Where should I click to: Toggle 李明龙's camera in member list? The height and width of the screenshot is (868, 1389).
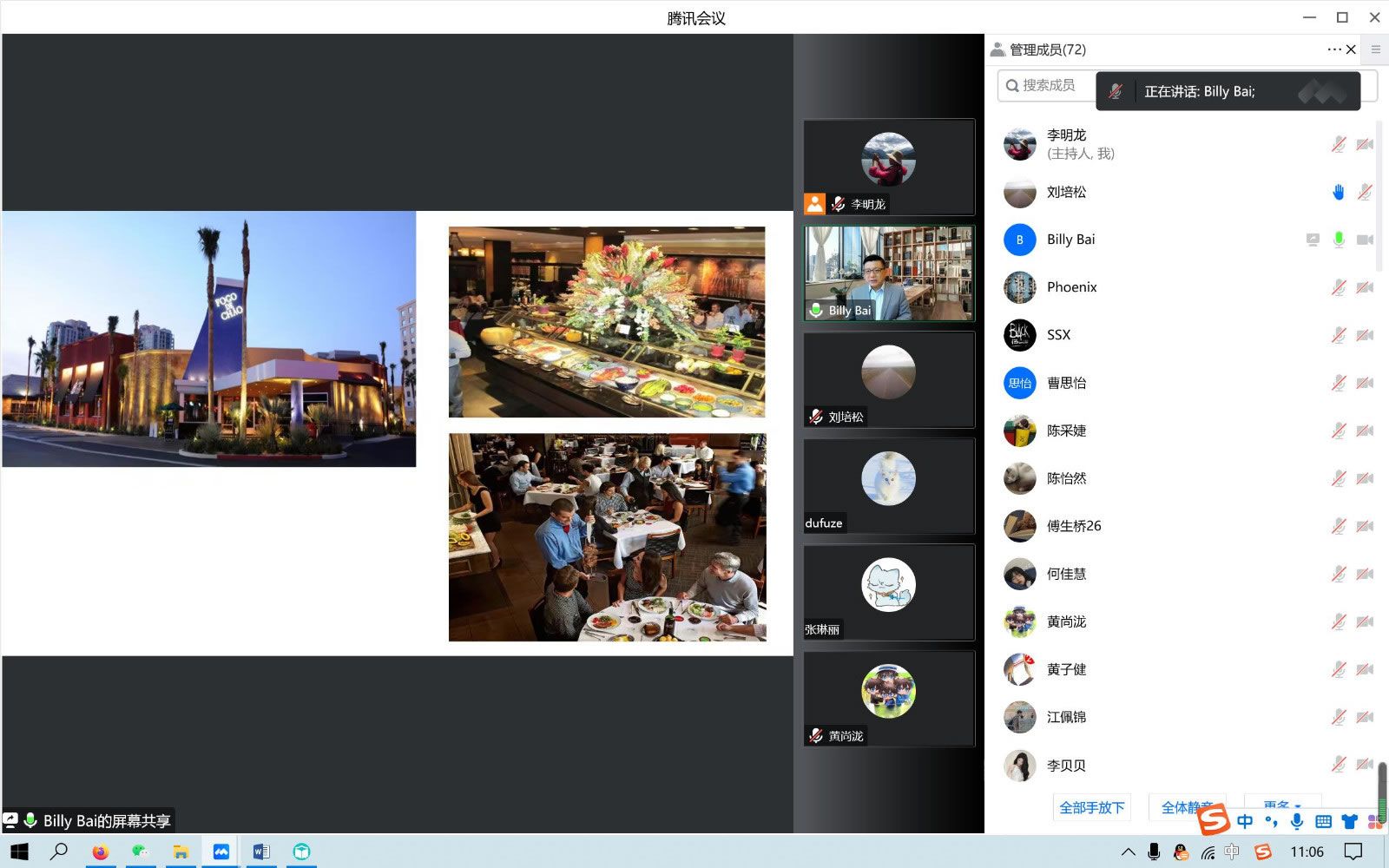click(1365, 144)
